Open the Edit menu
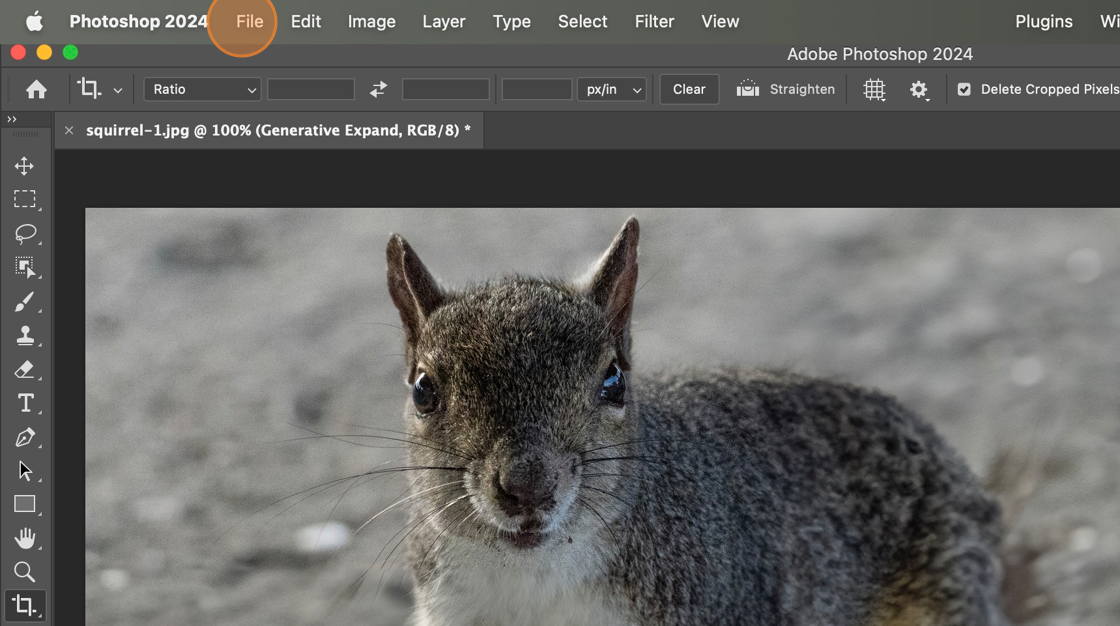 tap(306, 21)
